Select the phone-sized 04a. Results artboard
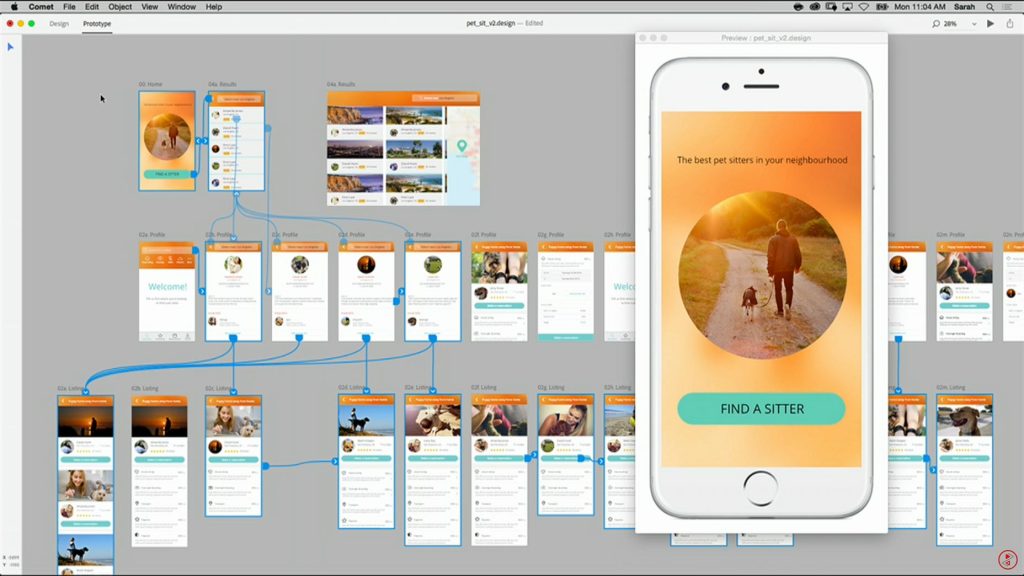 [x=236, y=141]
